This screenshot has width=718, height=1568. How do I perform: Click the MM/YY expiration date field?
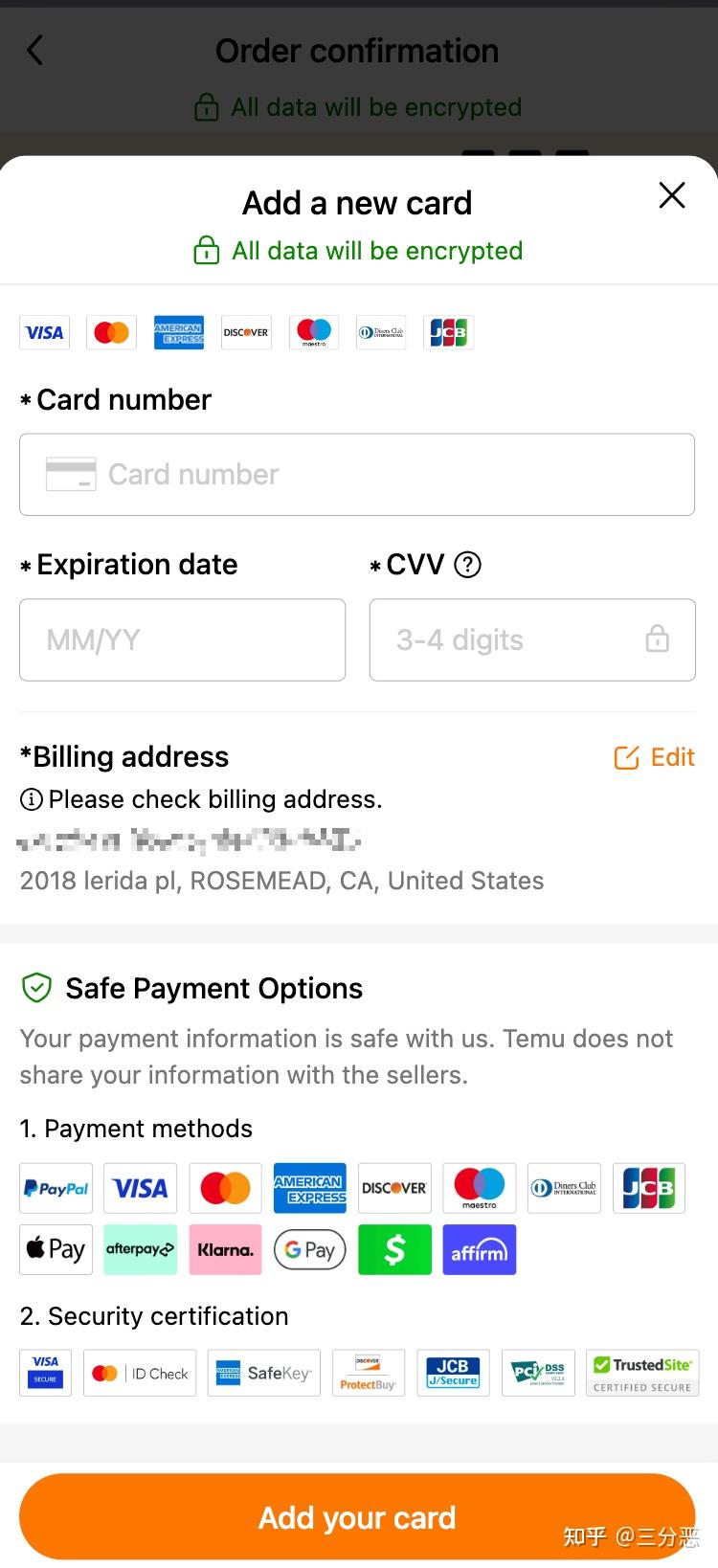tap(182, 639)
